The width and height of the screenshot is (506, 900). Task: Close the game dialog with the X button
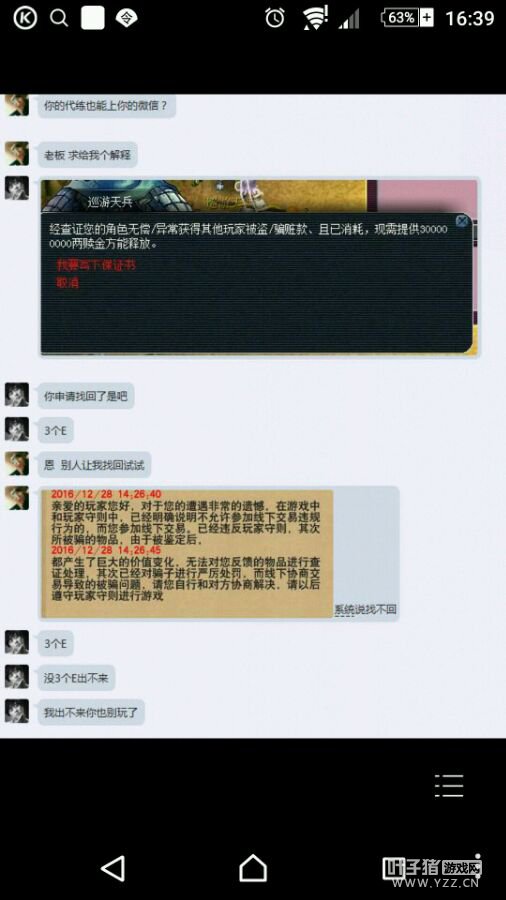click(462, 221)
